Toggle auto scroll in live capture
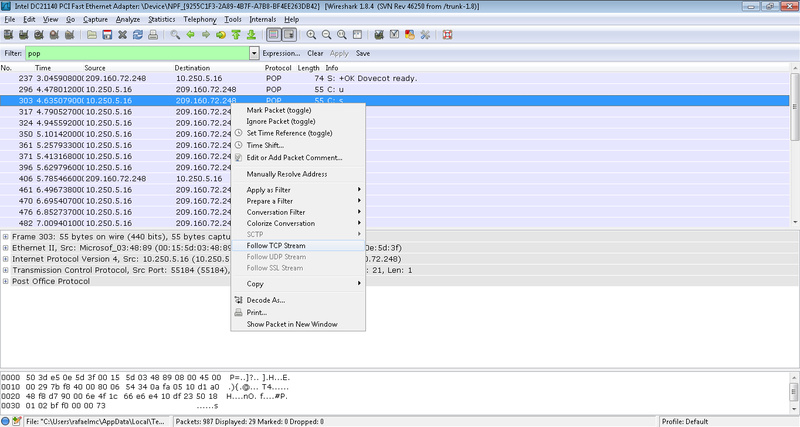Viewport: 800px width, 427px height. (289, 35)
